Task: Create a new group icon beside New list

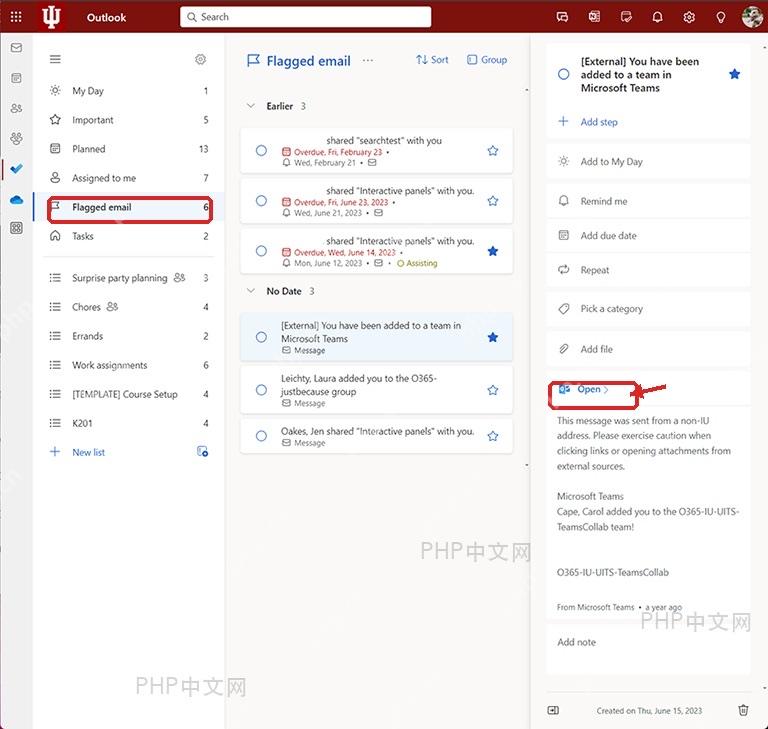Action: (202, 451)
